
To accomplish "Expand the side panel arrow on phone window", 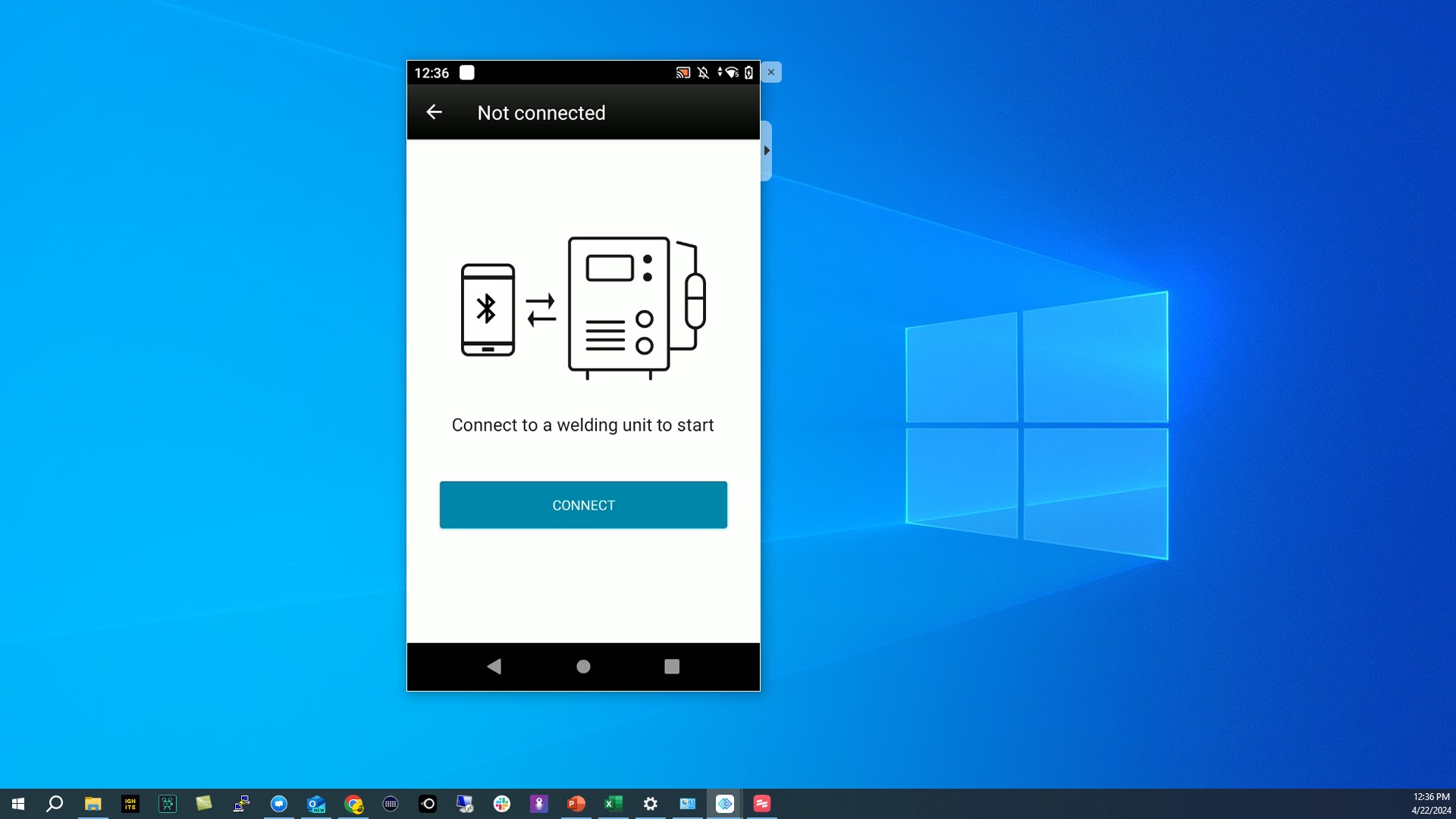I will [x=767, y=151].
